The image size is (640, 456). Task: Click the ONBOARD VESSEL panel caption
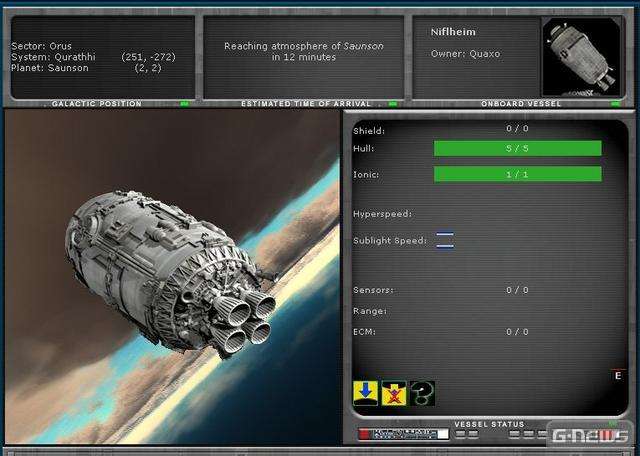click(x=521, y=104)
